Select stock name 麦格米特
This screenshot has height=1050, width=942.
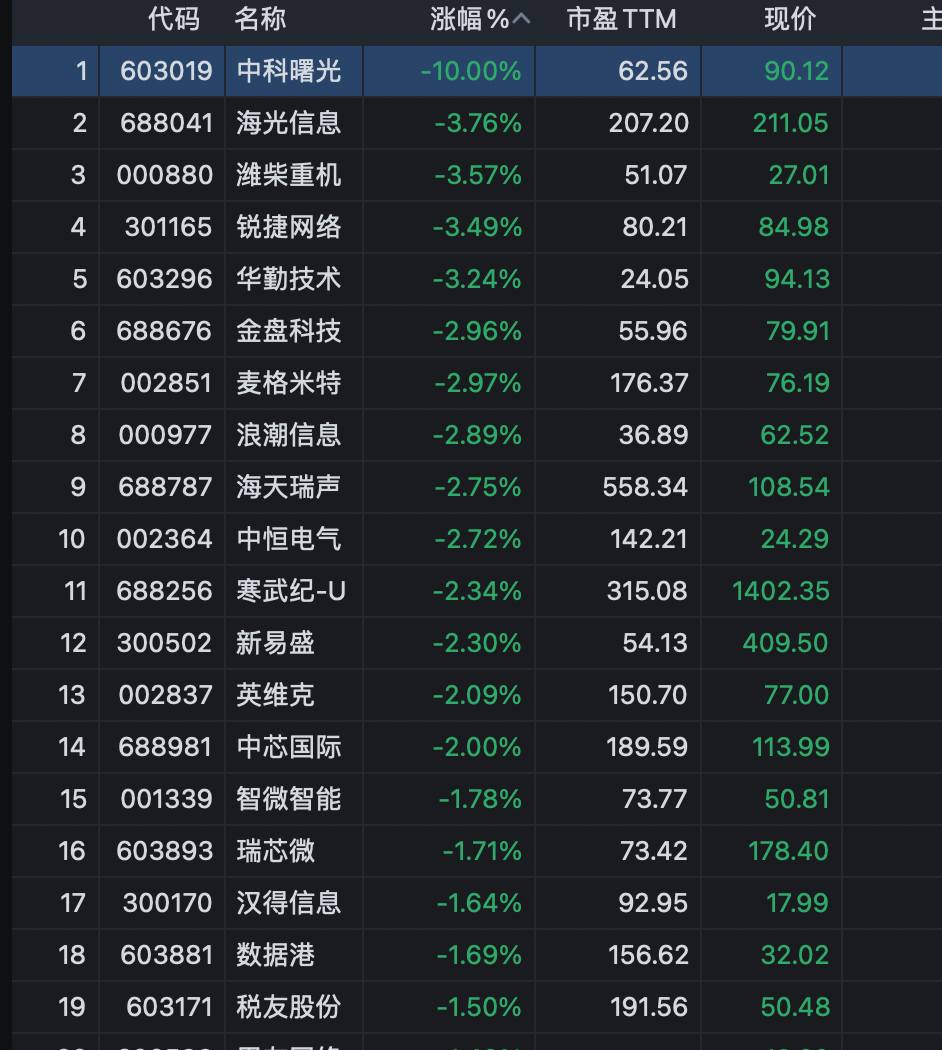pos(289,383)
